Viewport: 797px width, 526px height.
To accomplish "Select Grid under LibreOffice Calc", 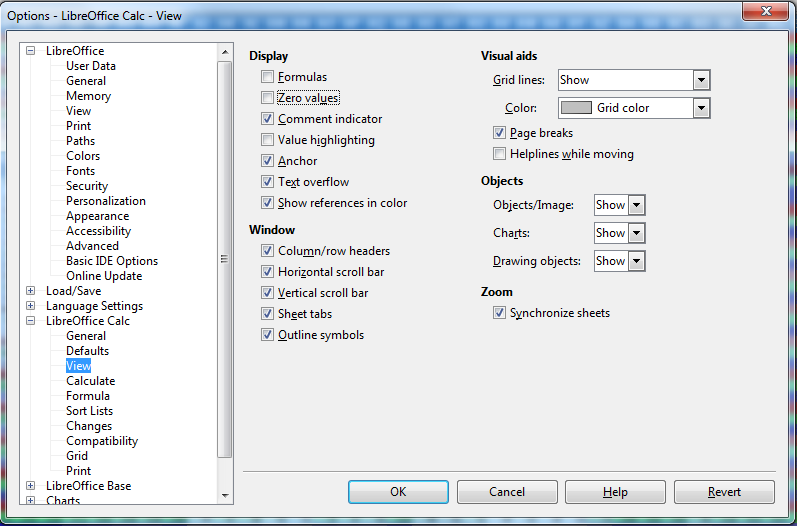I will point(77,456).
